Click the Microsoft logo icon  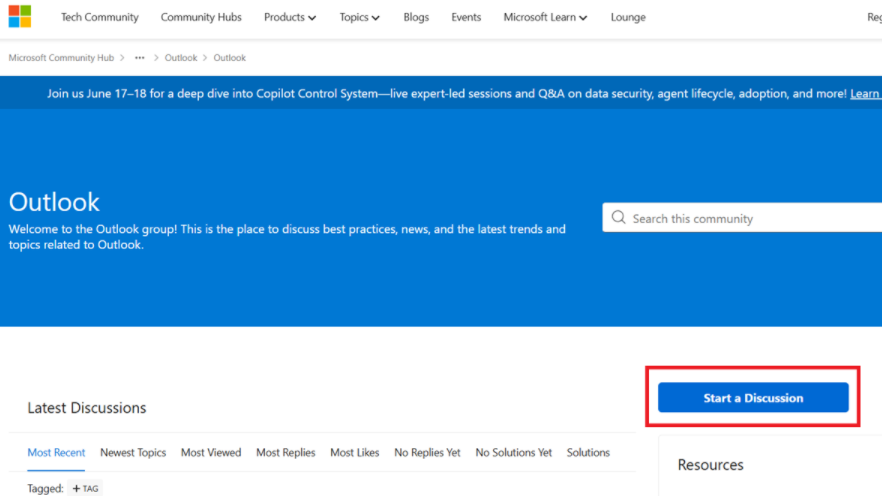point(20,16)
